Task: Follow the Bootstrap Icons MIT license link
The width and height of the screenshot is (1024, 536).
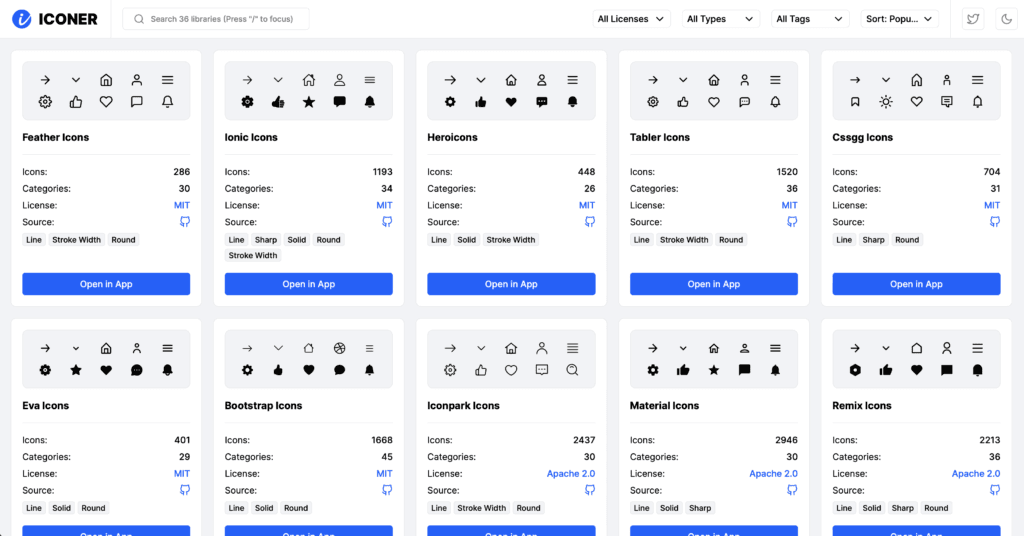Action: click(x=384, y=473)
